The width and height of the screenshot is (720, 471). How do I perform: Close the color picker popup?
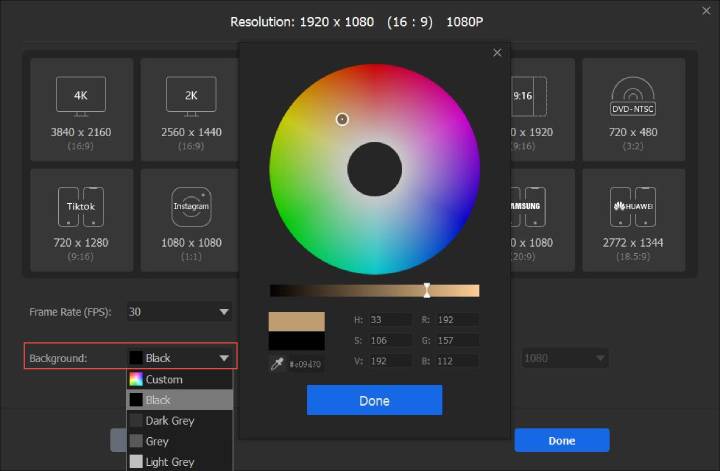click(497, 53)
